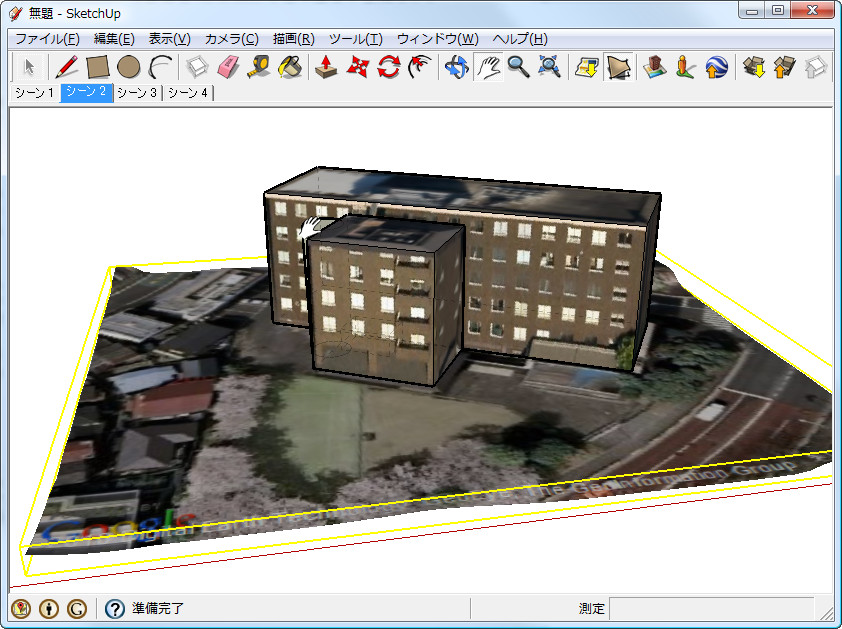Pick the Eraser tool
The width and height of the screenshot is (842, 629).
(227, 69)
